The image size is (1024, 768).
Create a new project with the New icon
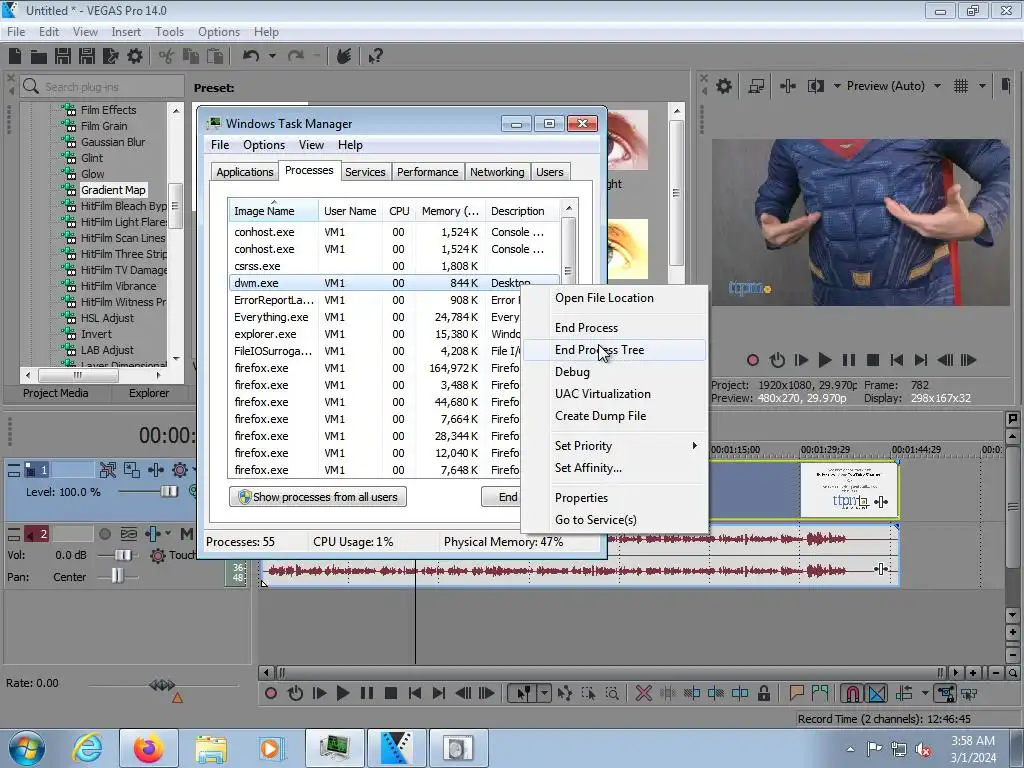[x=14, y=56]
